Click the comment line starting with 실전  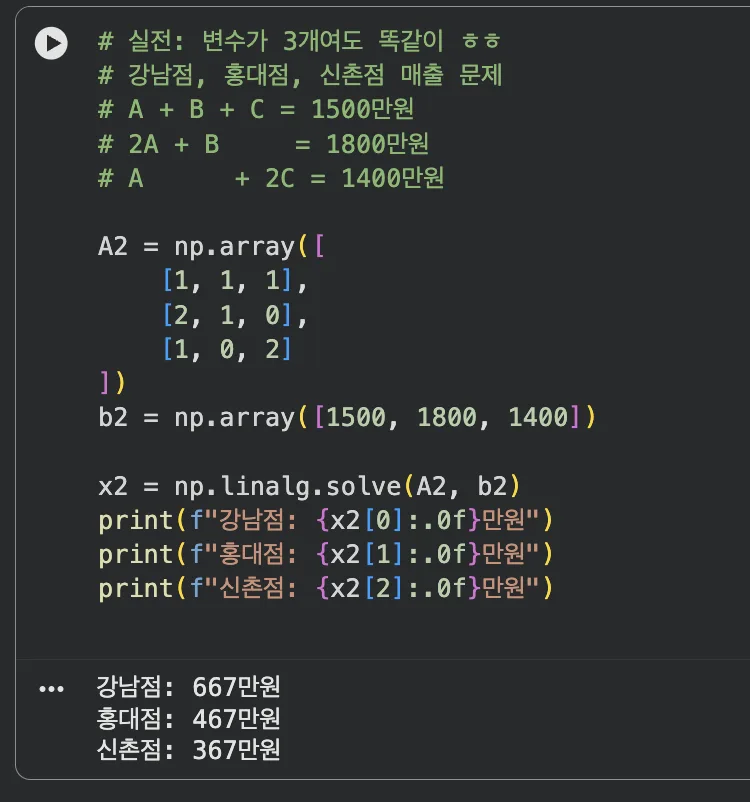pos(300,42)
